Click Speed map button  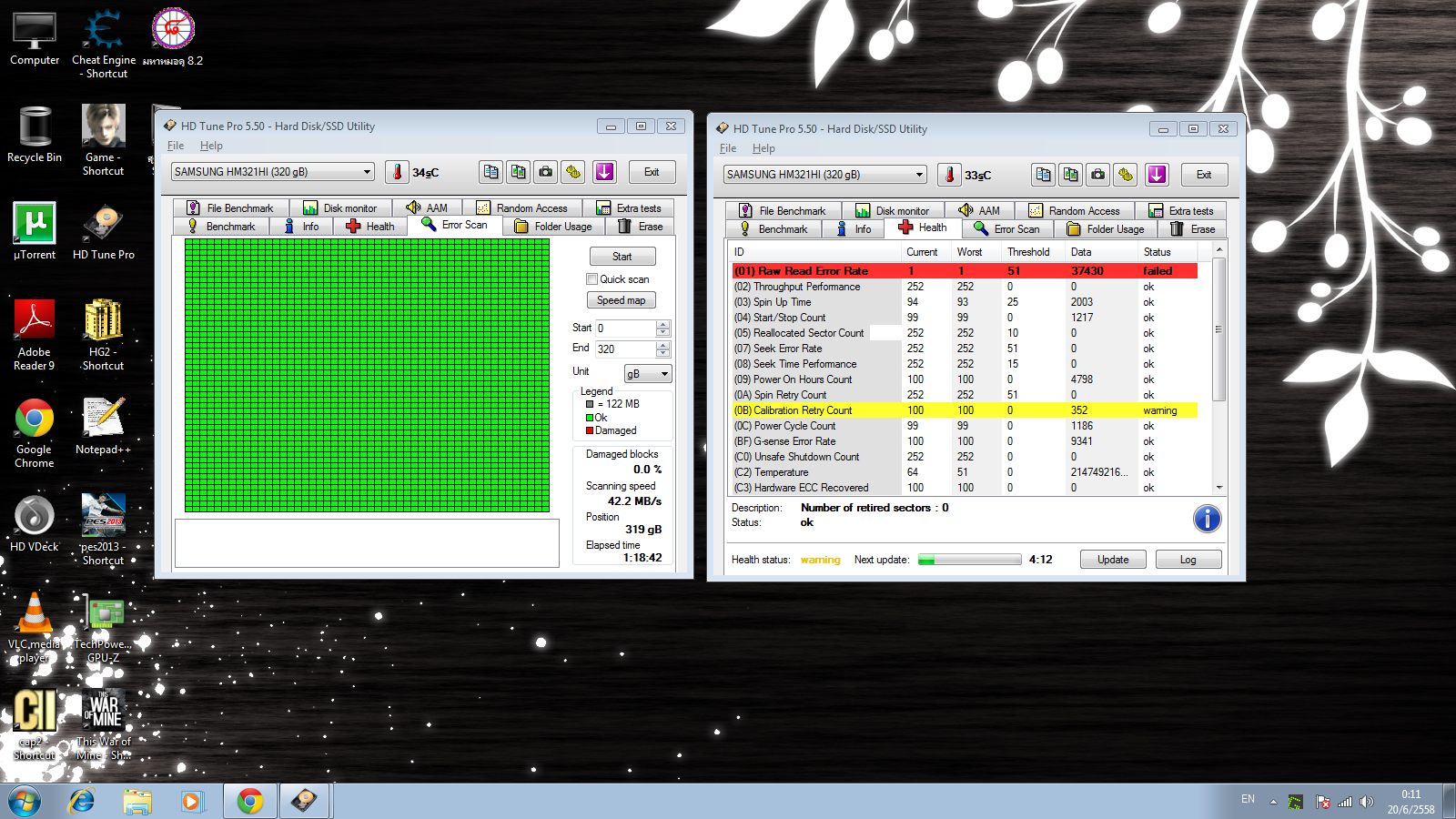coord(622,300)
